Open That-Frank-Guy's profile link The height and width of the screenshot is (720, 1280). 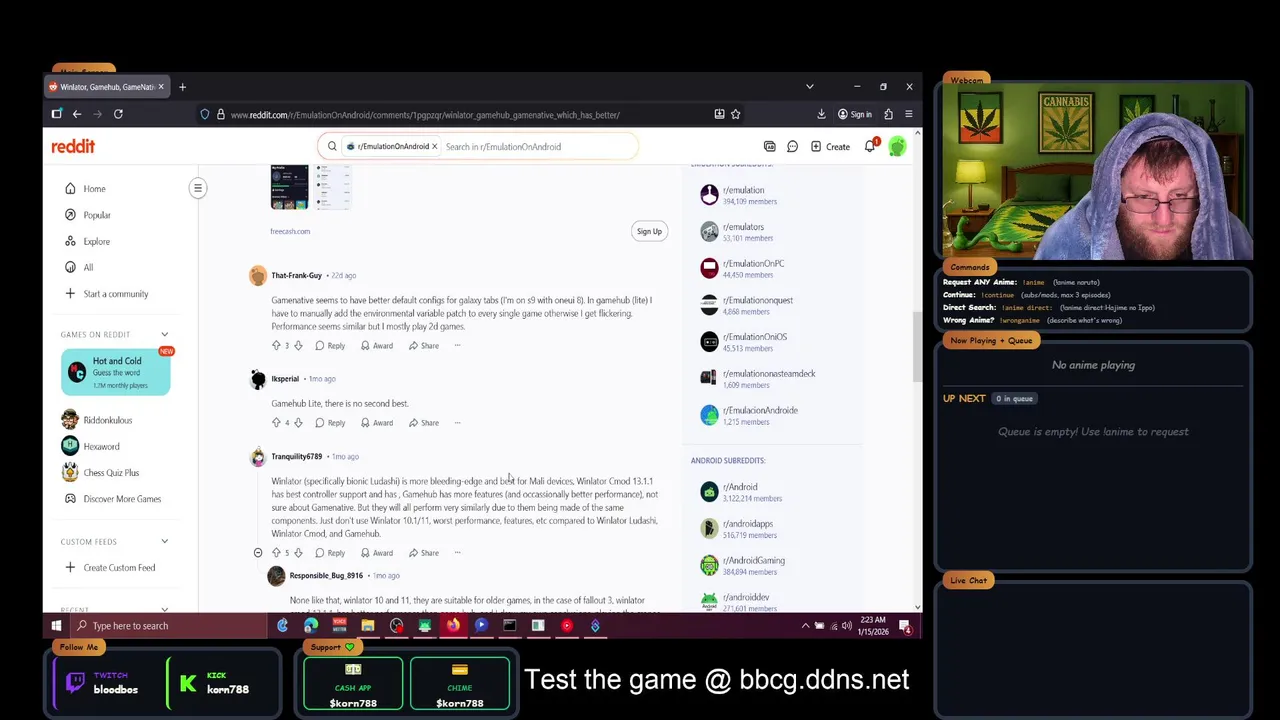[296, 275]
